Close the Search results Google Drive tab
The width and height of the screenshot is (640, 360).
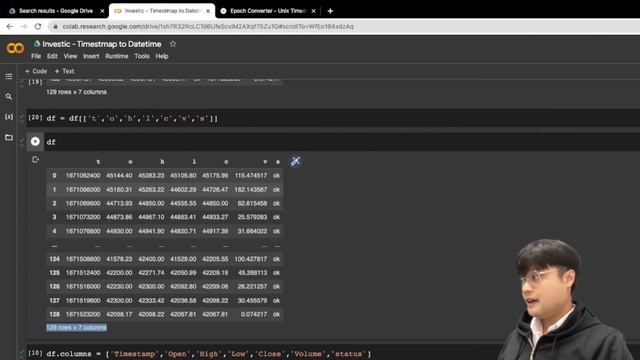102,11
